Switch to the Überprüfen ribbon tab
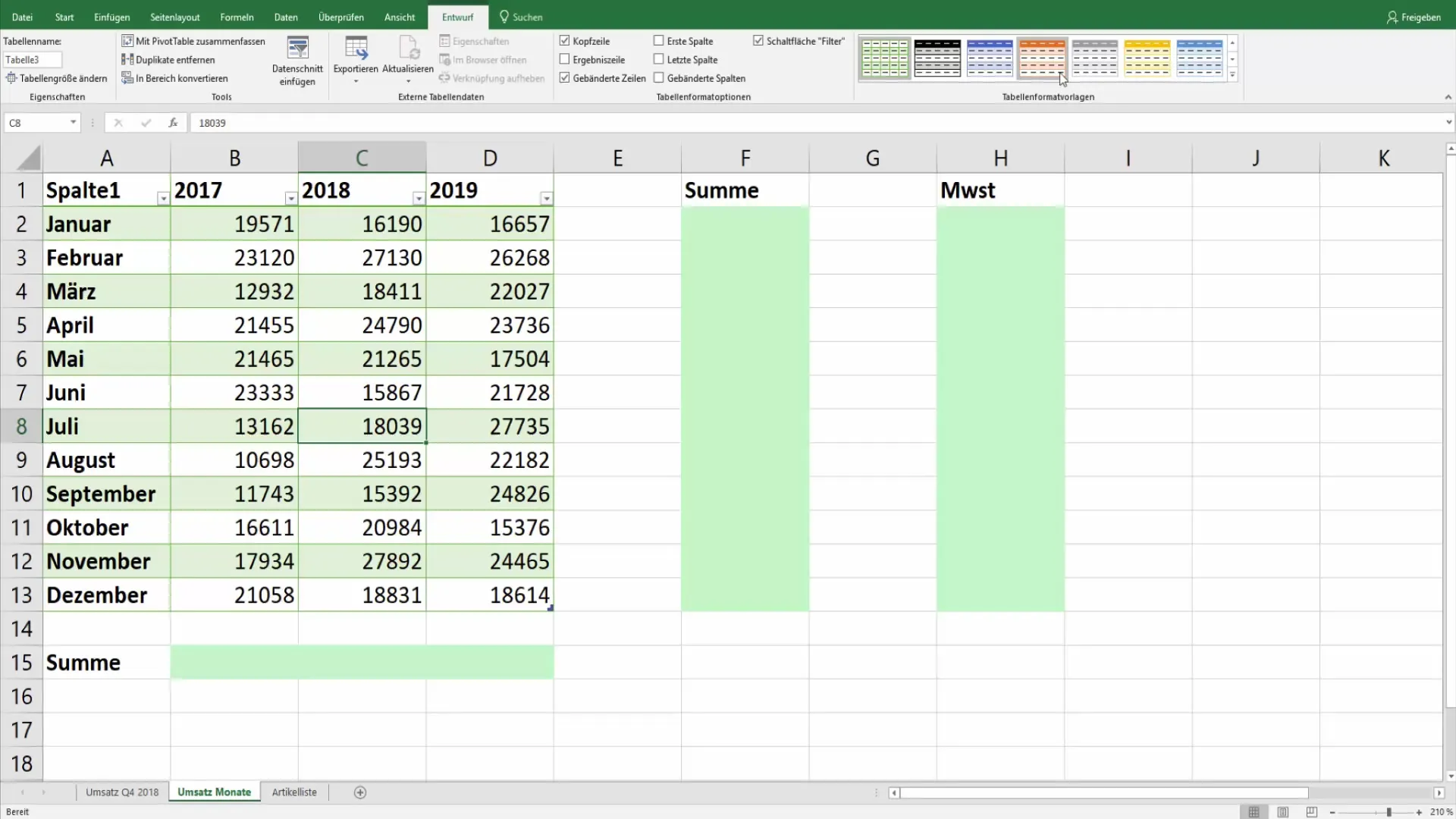The height and width of the screenshot is (819, 1456). [341, 17]
